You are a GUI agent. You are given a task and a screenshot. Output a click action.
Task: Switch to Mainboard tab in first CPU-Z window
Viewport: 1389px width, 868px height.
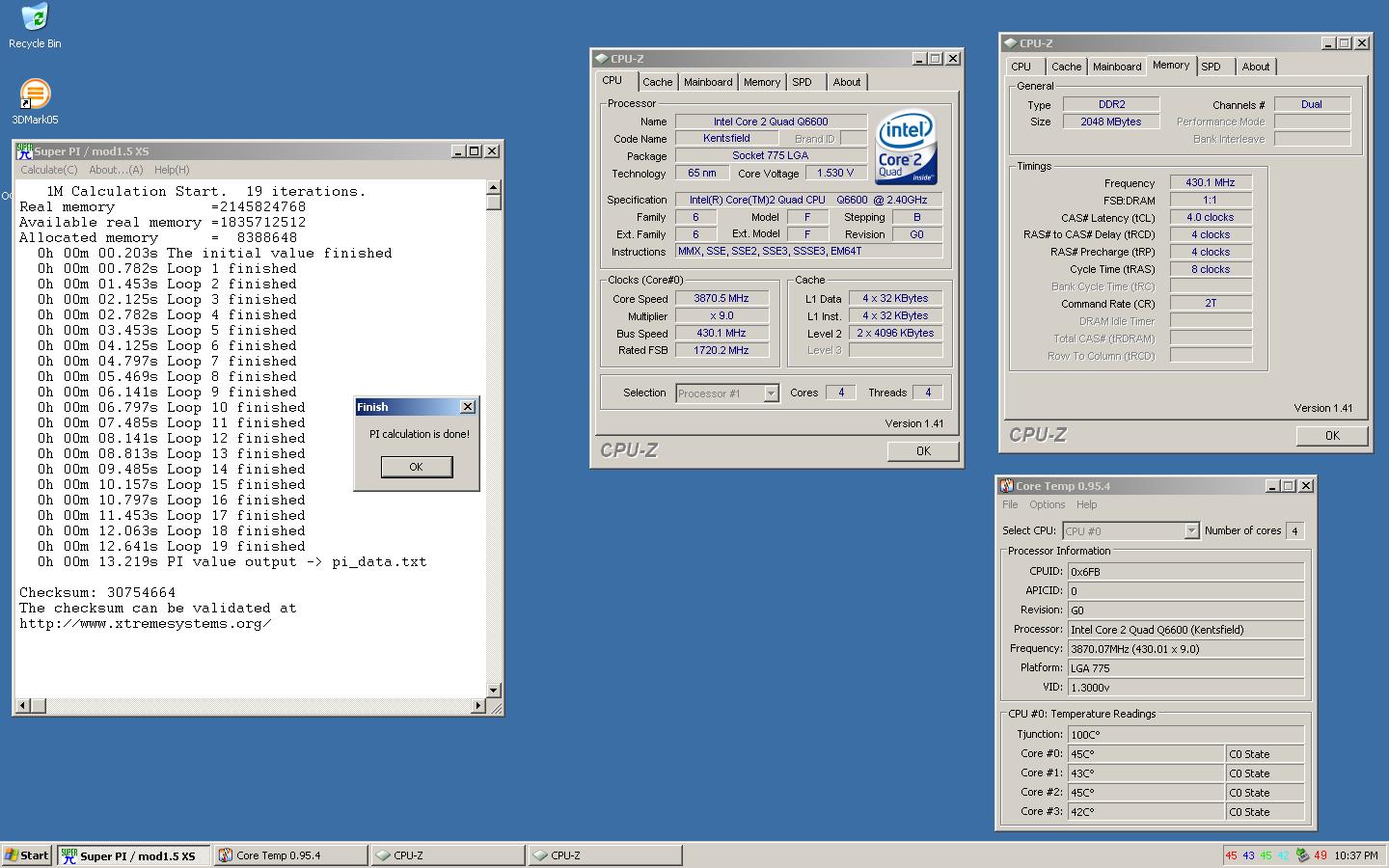pyautogui.click(x=708, y=82)
